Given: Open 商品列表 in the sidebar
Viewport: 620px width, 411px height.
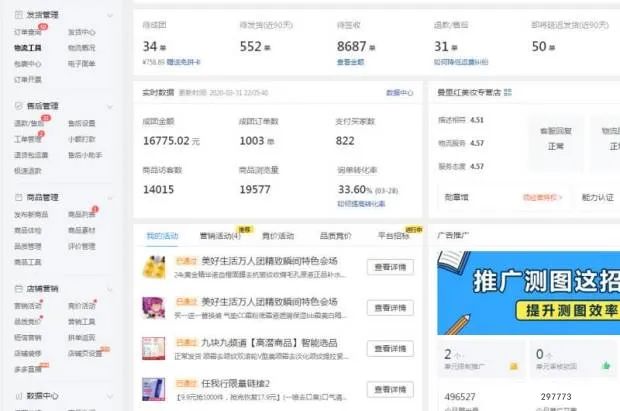Looking at the screenshot, I should tap(81, 215).
